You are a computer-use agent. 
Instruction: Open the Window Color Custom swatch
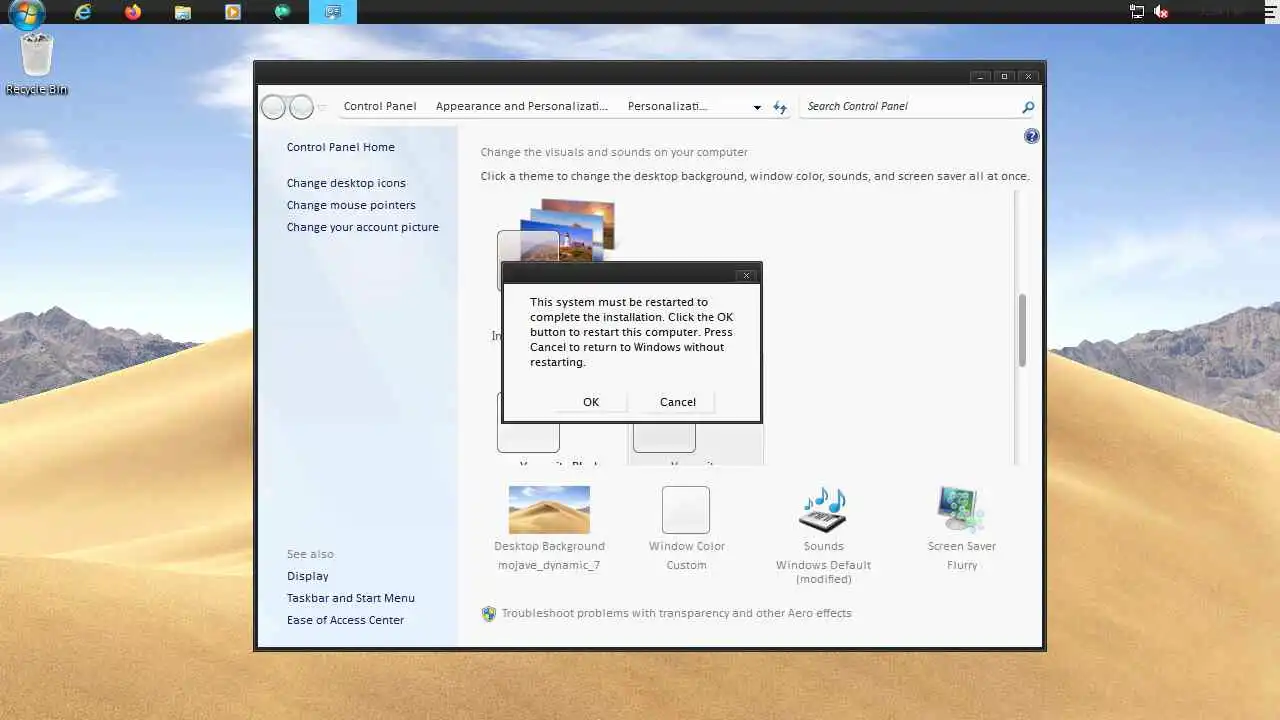[x=686, y=510]
